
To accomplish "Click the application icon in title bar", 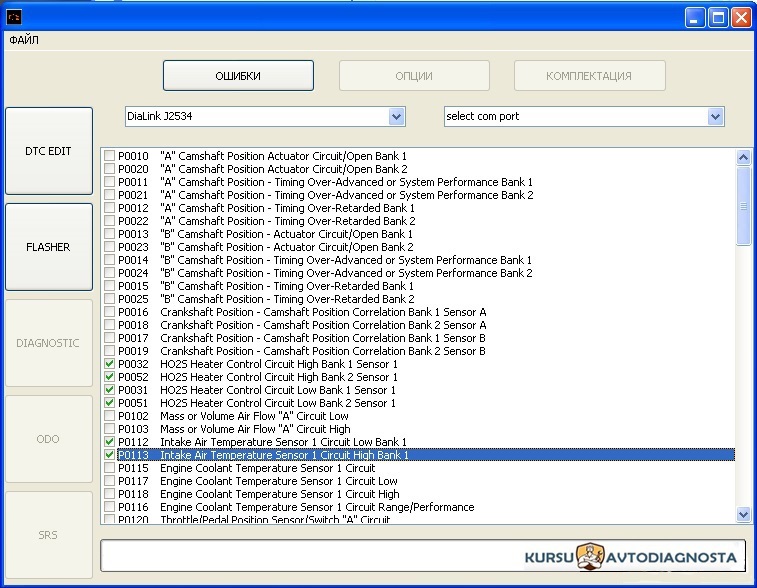I will [14, 17].
